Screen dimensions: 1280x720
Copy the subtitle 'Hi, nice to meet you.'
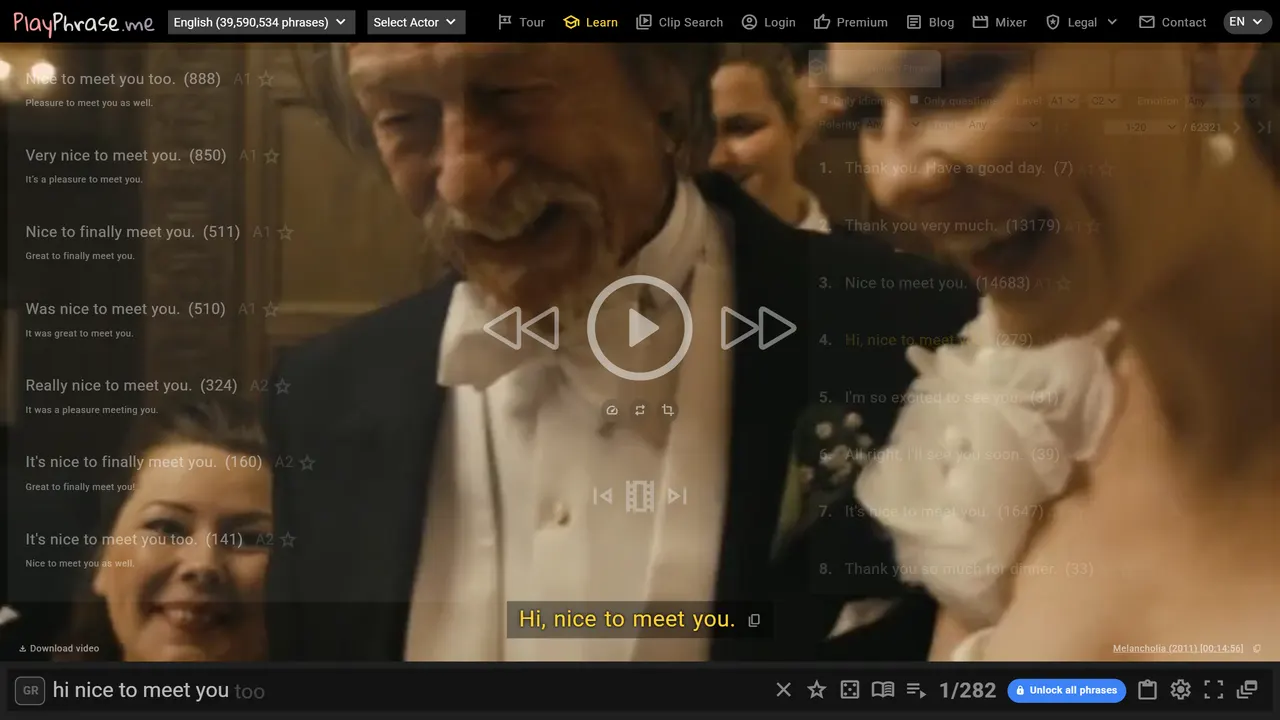coord(754,620)
